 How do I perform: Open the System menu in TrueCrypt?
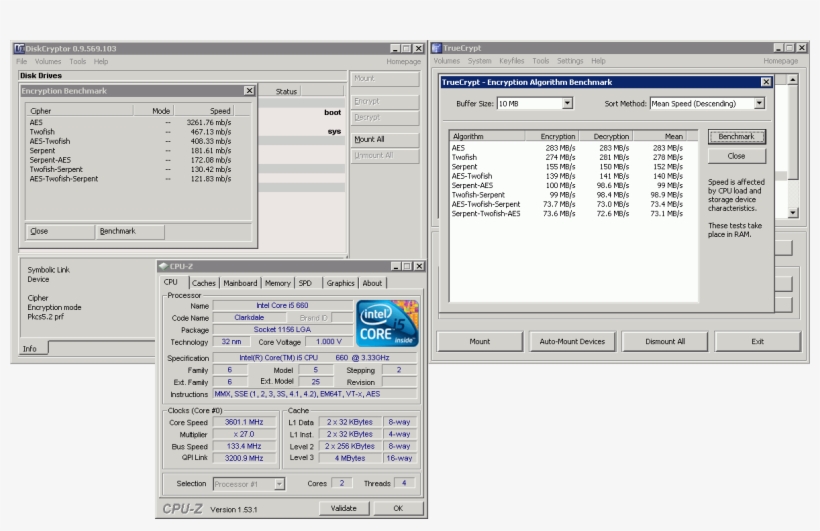[480, 61]
